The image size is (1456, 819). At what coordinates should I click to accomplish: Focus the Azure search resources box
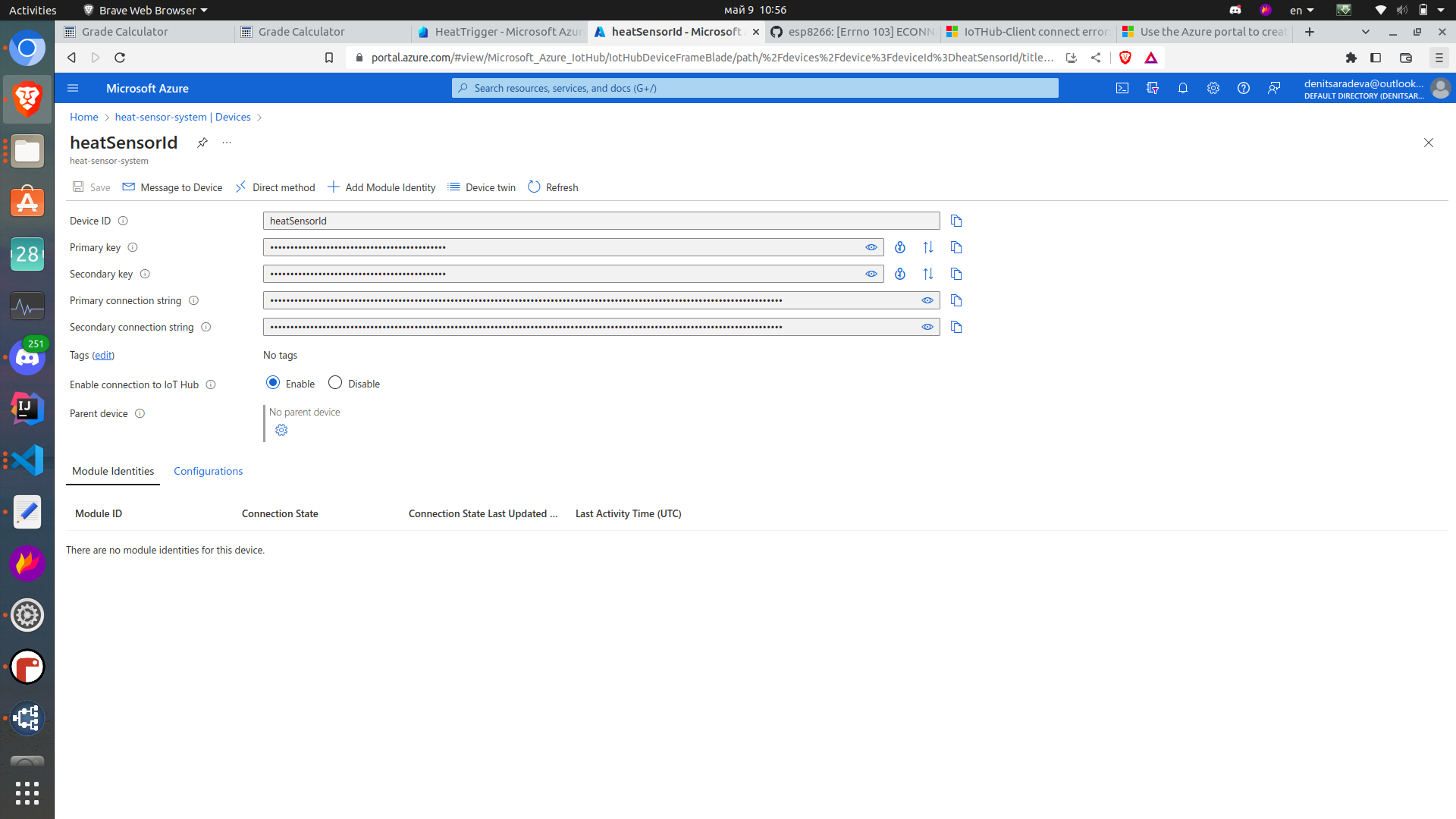(x=755, y=88)
